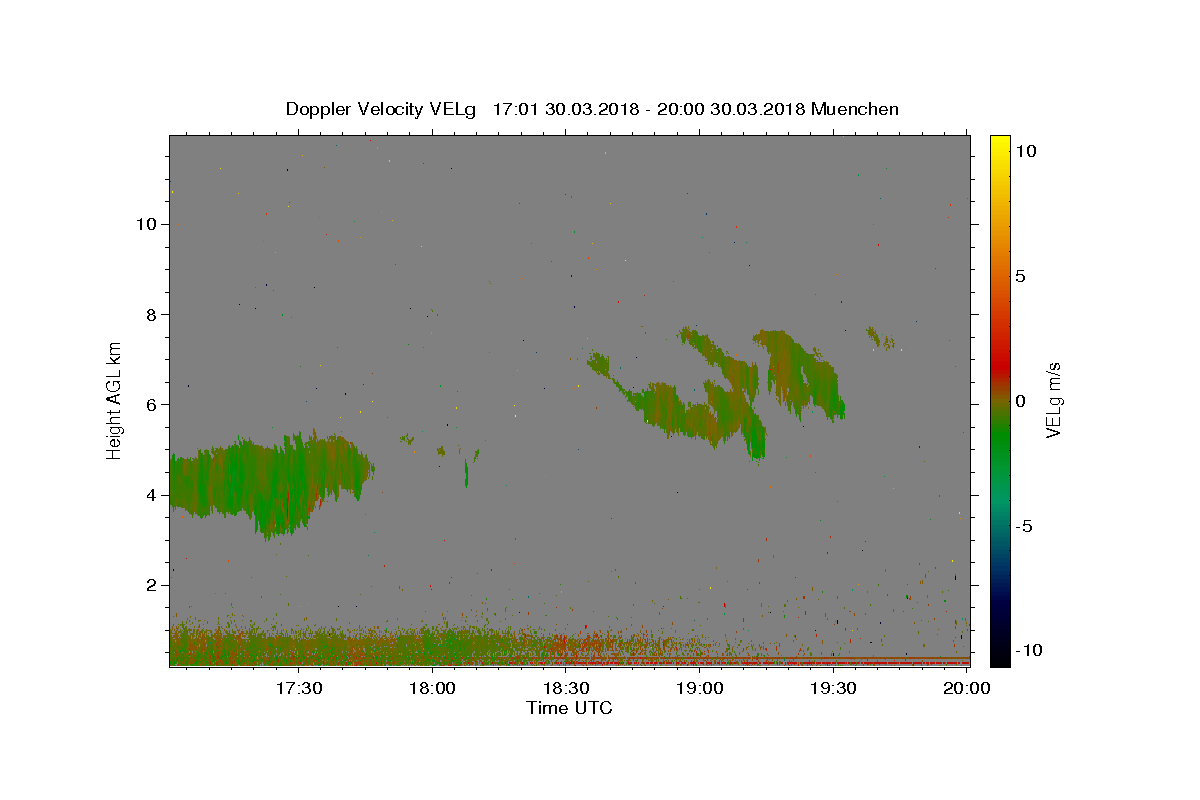
Task: Click the height axis label 4
Action: coord(153,495)
